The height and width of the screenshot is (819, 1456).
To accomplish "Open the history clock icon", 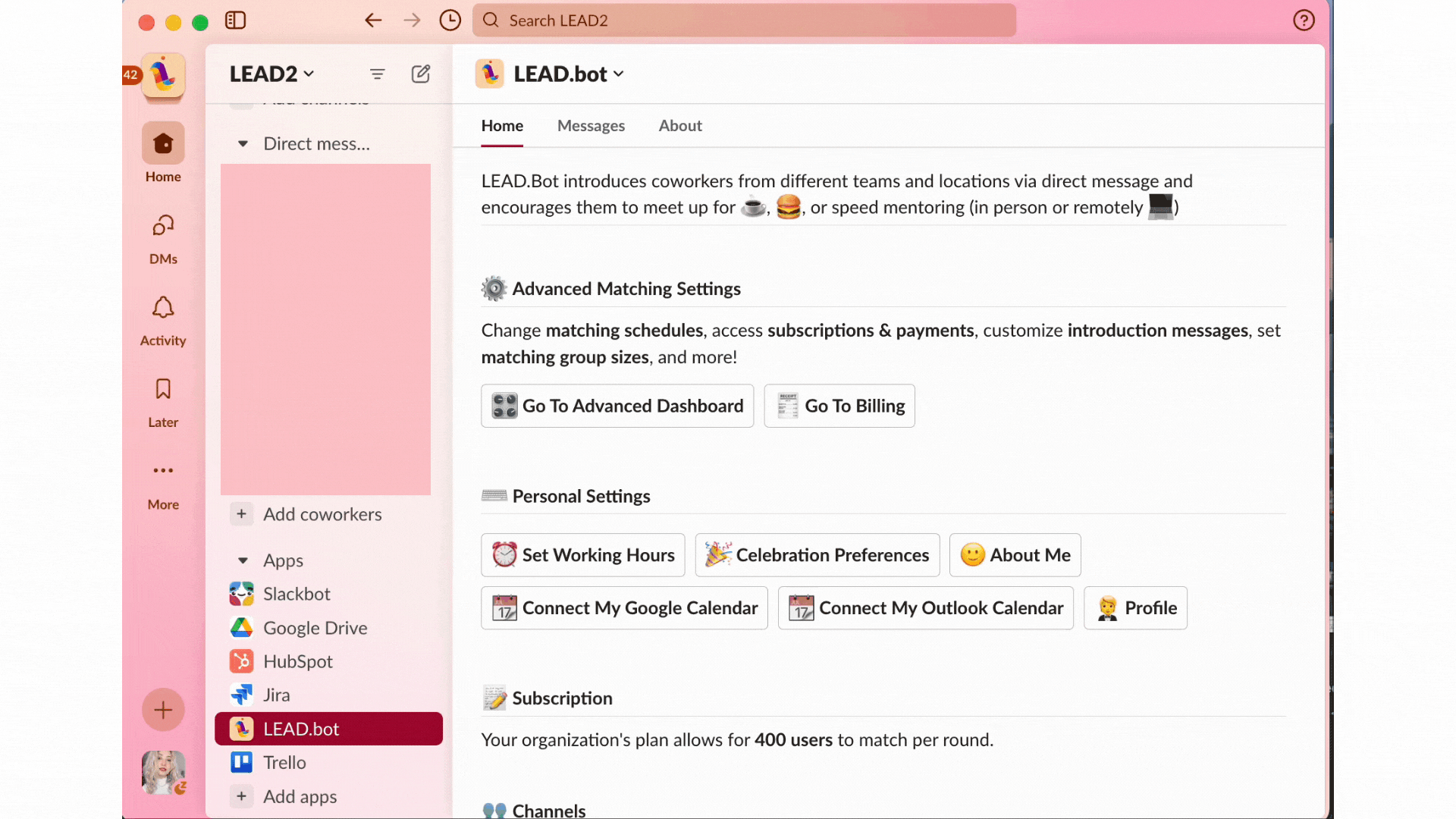I will [450, 20].
